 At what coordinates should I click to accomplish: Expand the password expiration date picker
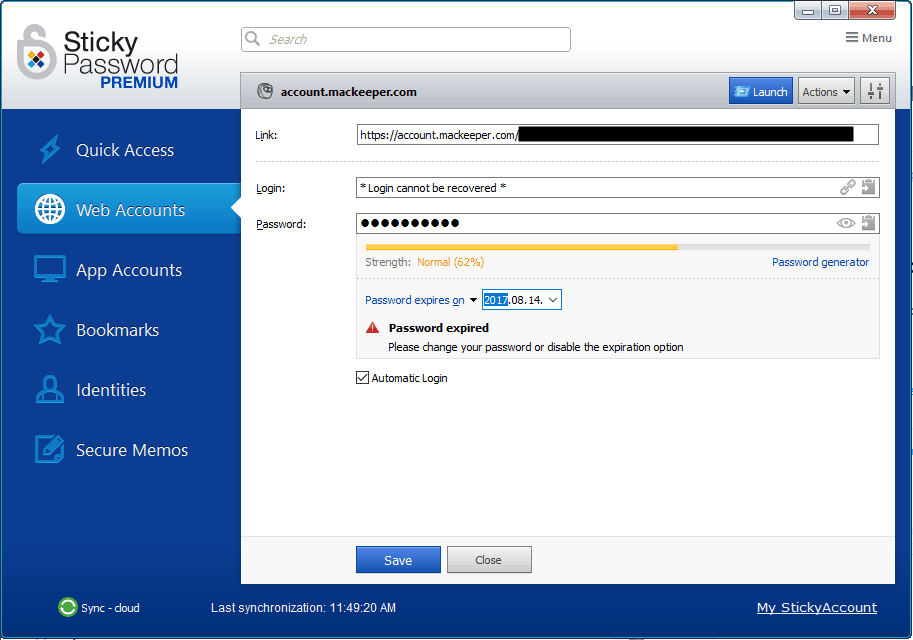(552, 299)
